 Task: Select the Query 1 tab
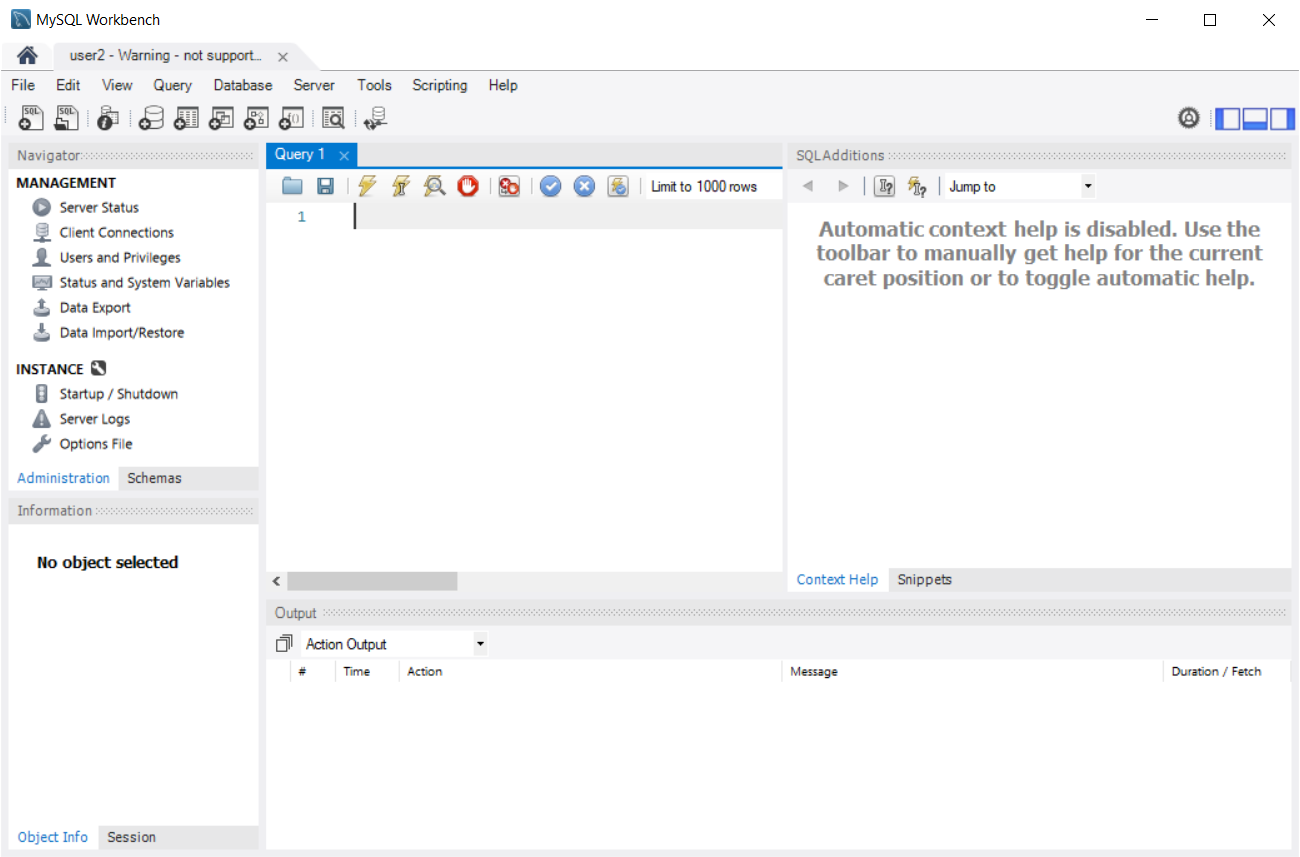pyautogui.click(x=300, y=154)
